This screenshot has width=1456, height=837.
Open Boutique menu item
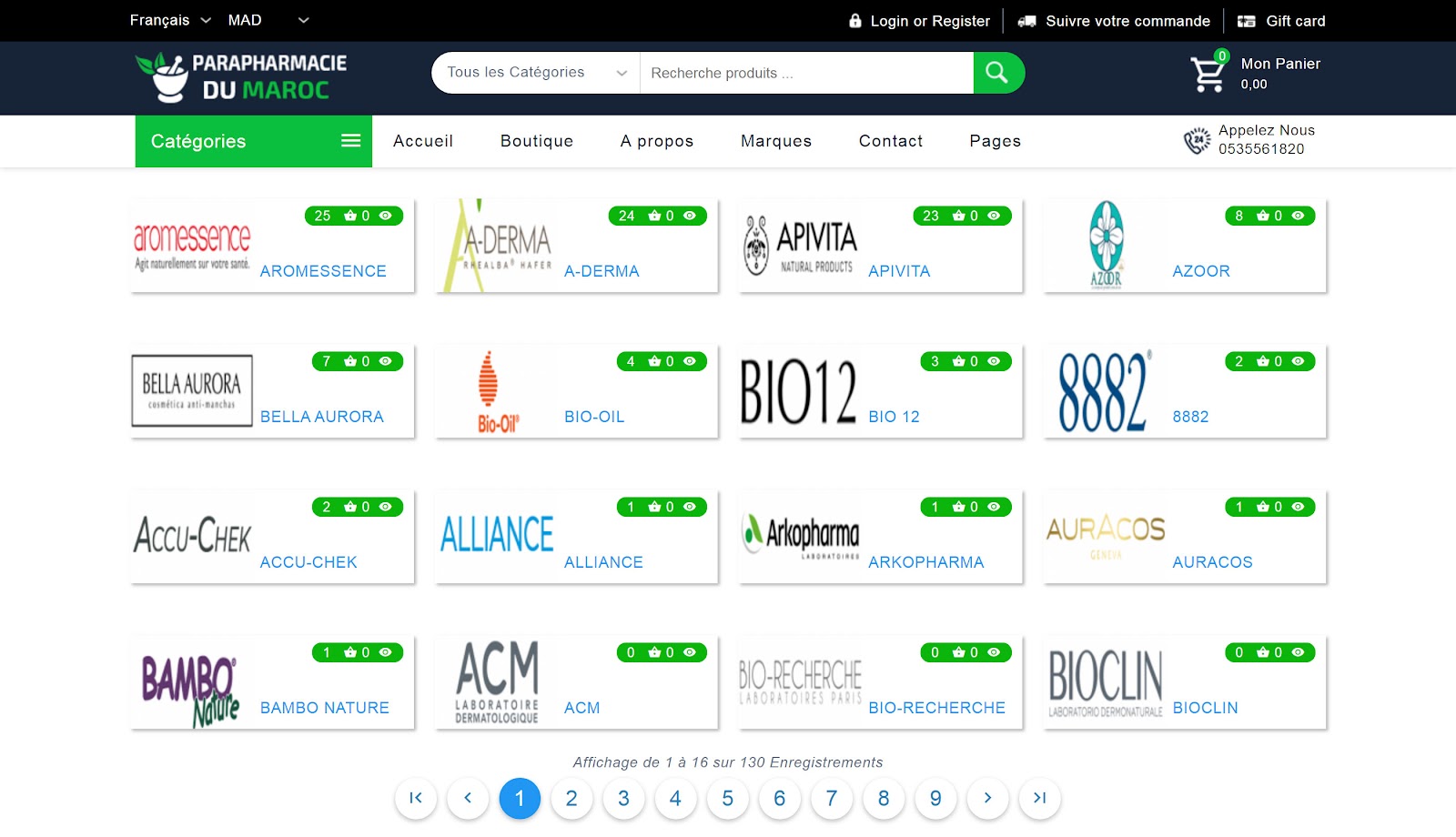(x=537, y=141)
